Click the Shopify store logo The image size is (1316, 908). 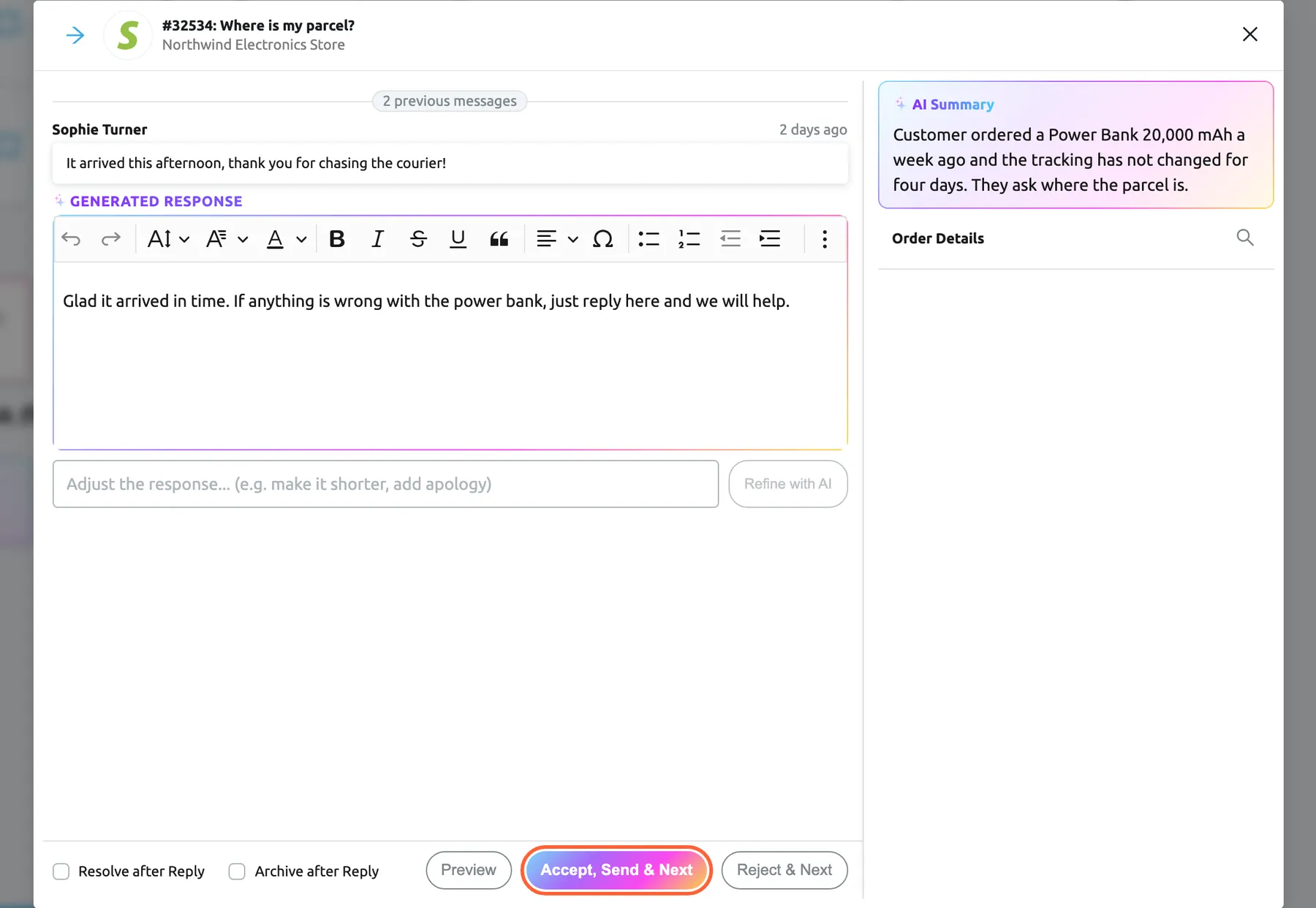(128, 35)
